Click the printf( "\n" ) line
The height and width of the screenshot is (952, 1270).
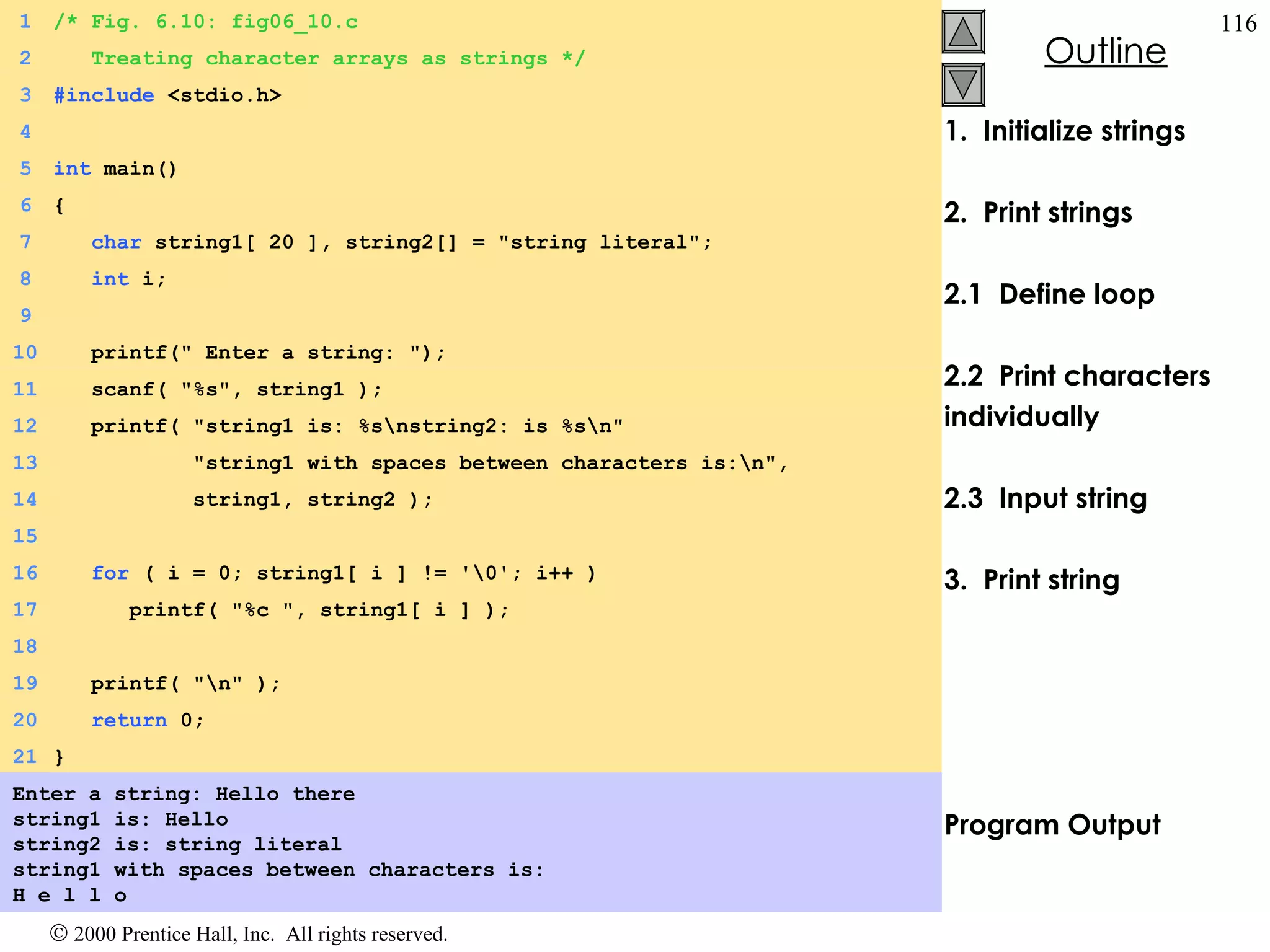pyautogui.click(x=185, y=684)
